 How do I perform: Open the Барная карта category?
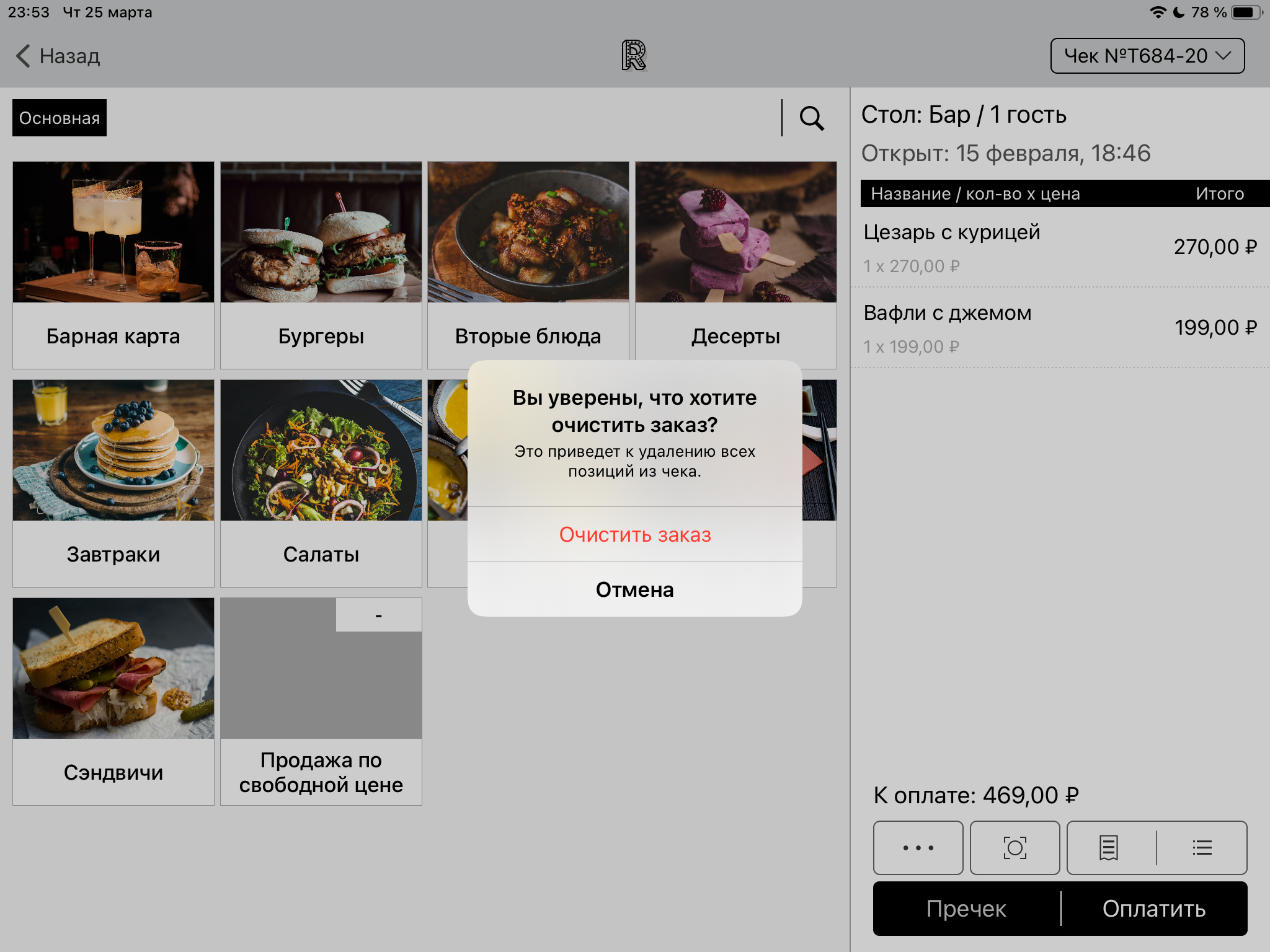[x=113, y=265]
